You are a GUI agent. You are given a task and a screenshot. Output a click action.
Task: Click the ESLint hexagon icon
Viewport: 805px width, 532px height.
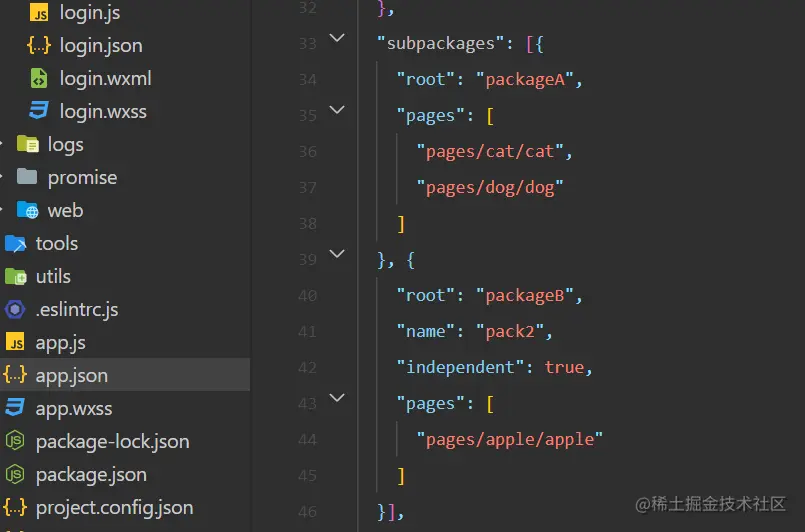pos(15,309)
